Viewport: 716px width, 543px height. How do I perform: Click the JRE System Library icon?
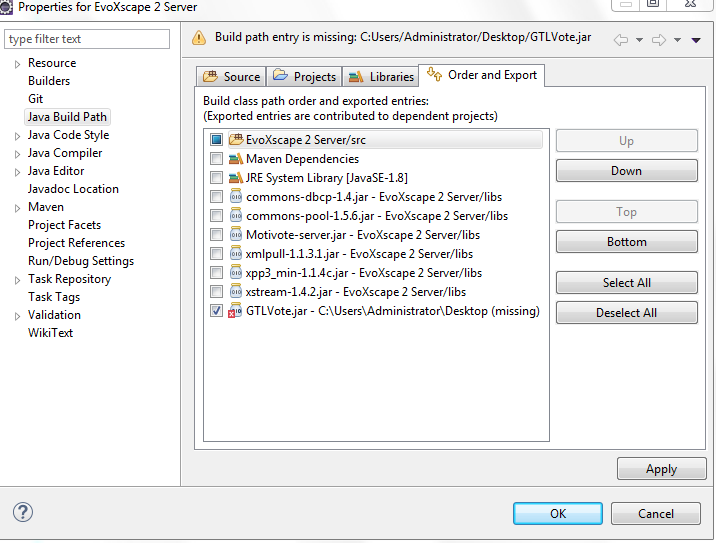[x=236, y=178]
